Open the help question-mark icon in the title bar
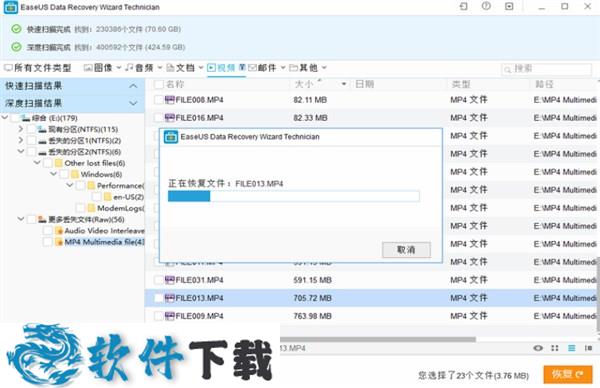Viewport: 600px width, 388px height. point(486,6)
